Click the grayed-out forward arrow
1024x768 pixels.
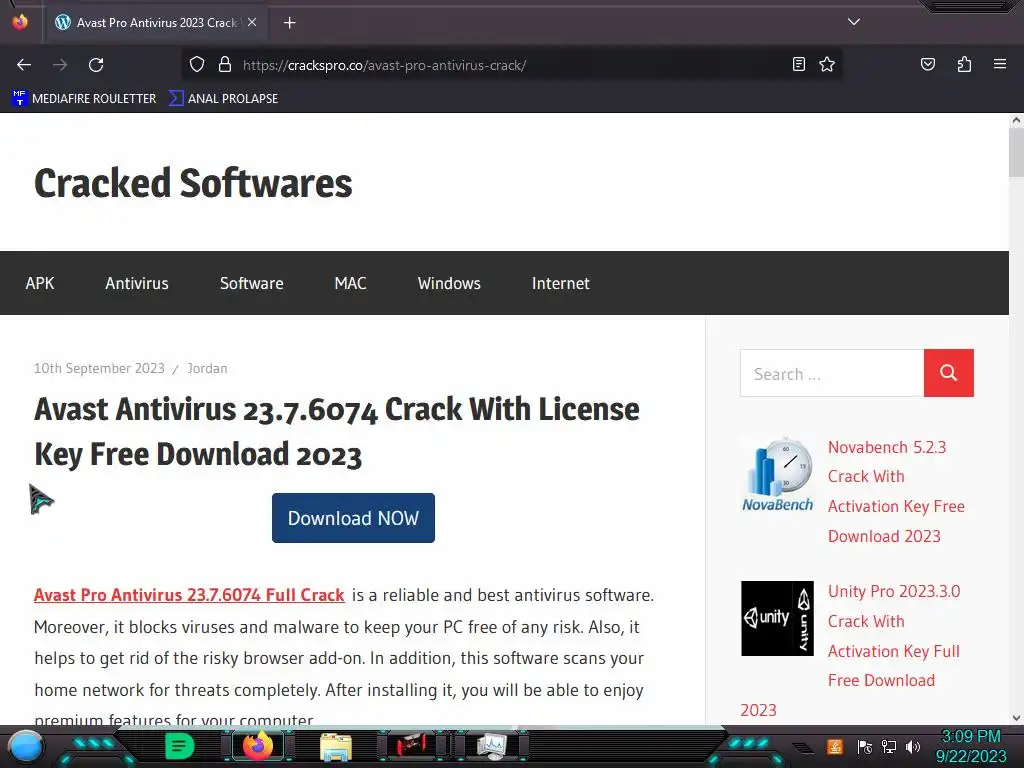click(60, 65)
